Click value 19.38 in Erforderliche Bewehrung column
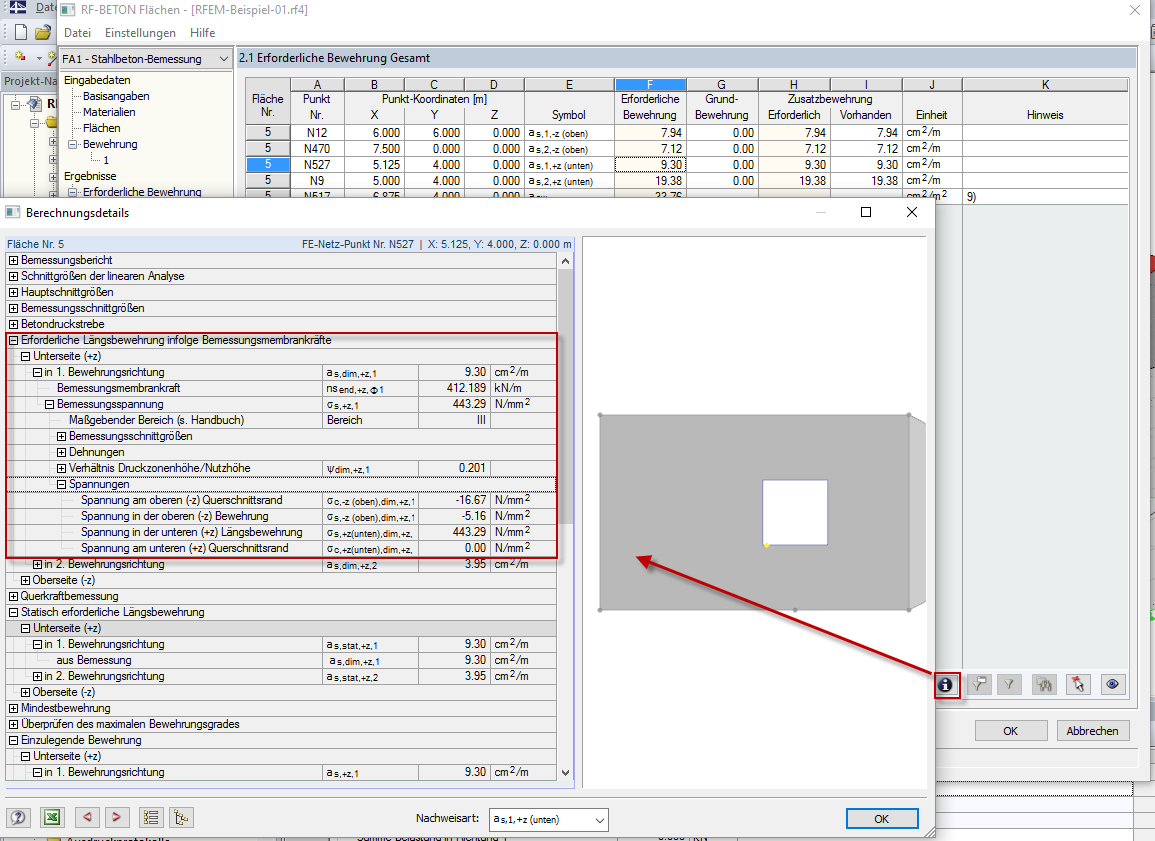Image resolution: width=1155 pixels, height=841 pixels. click(x=650, y=180)
